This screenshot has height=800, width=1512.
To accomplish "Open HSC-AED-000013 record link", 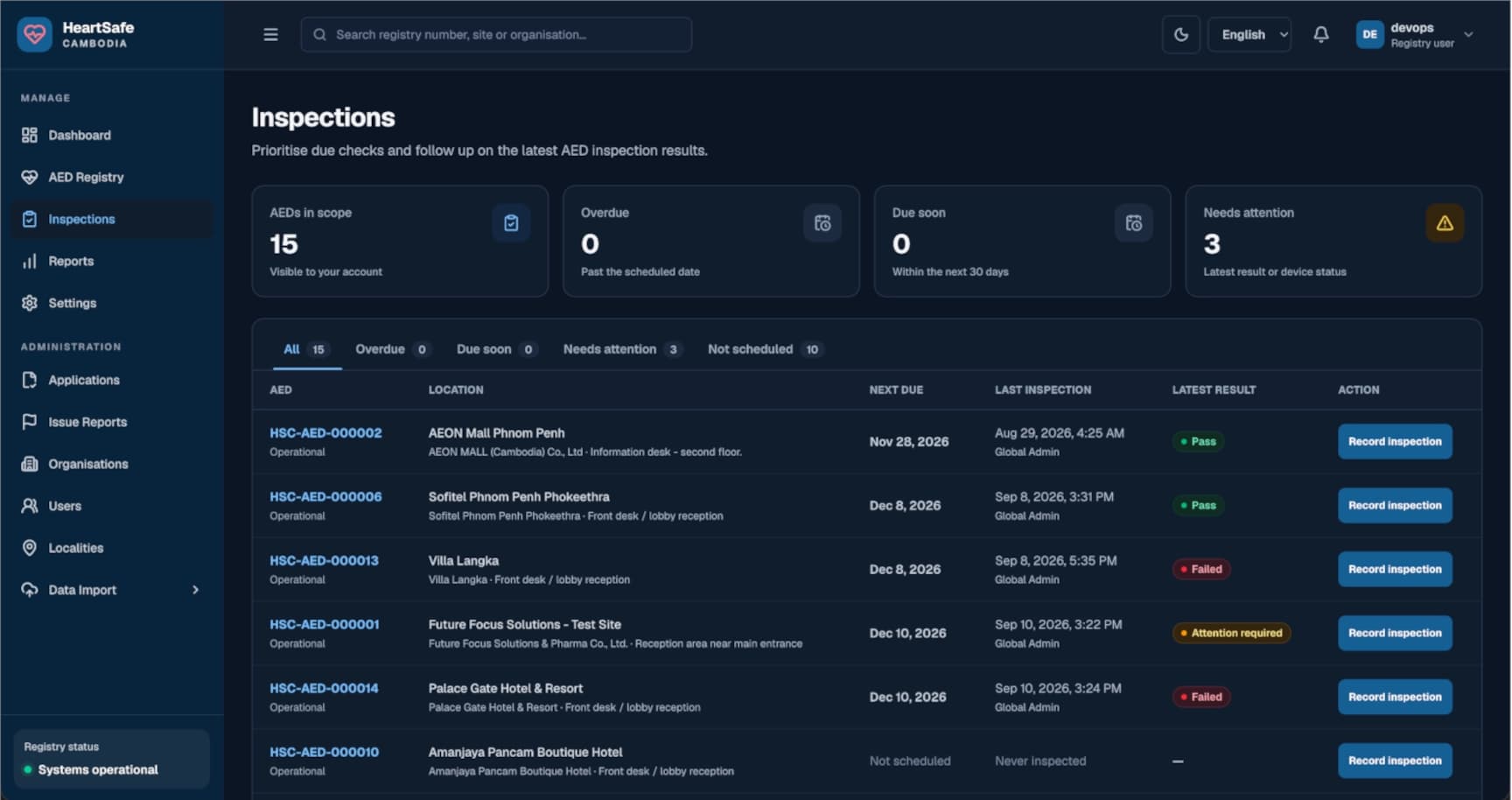I will click(324, 560).
